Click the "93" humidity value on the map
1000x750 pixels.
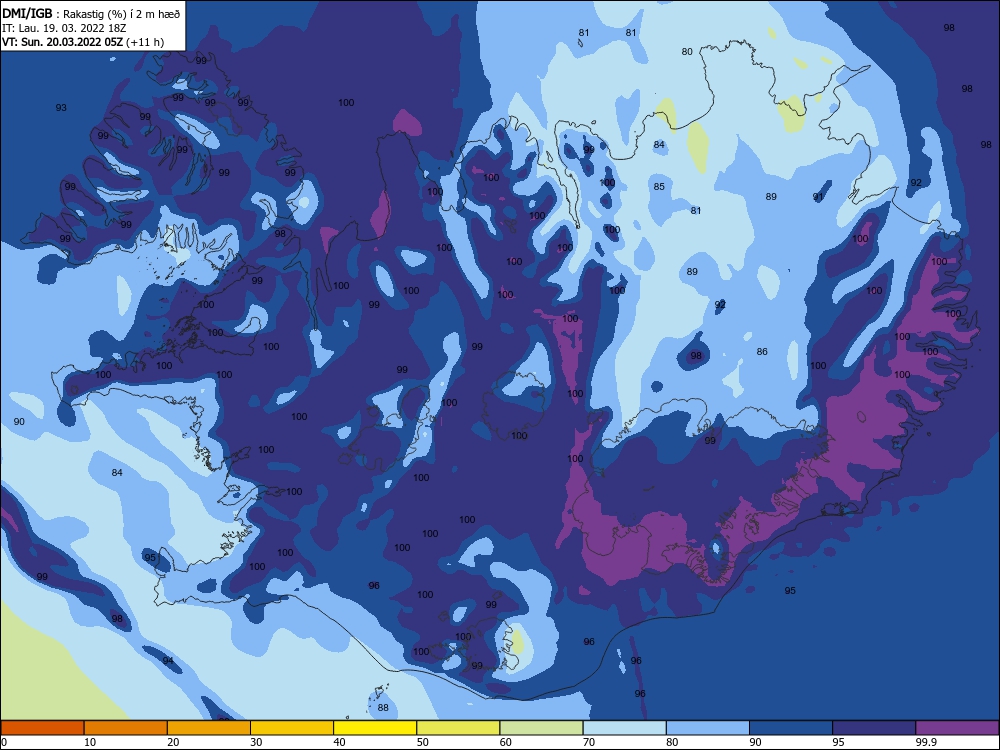pos(61,107)
